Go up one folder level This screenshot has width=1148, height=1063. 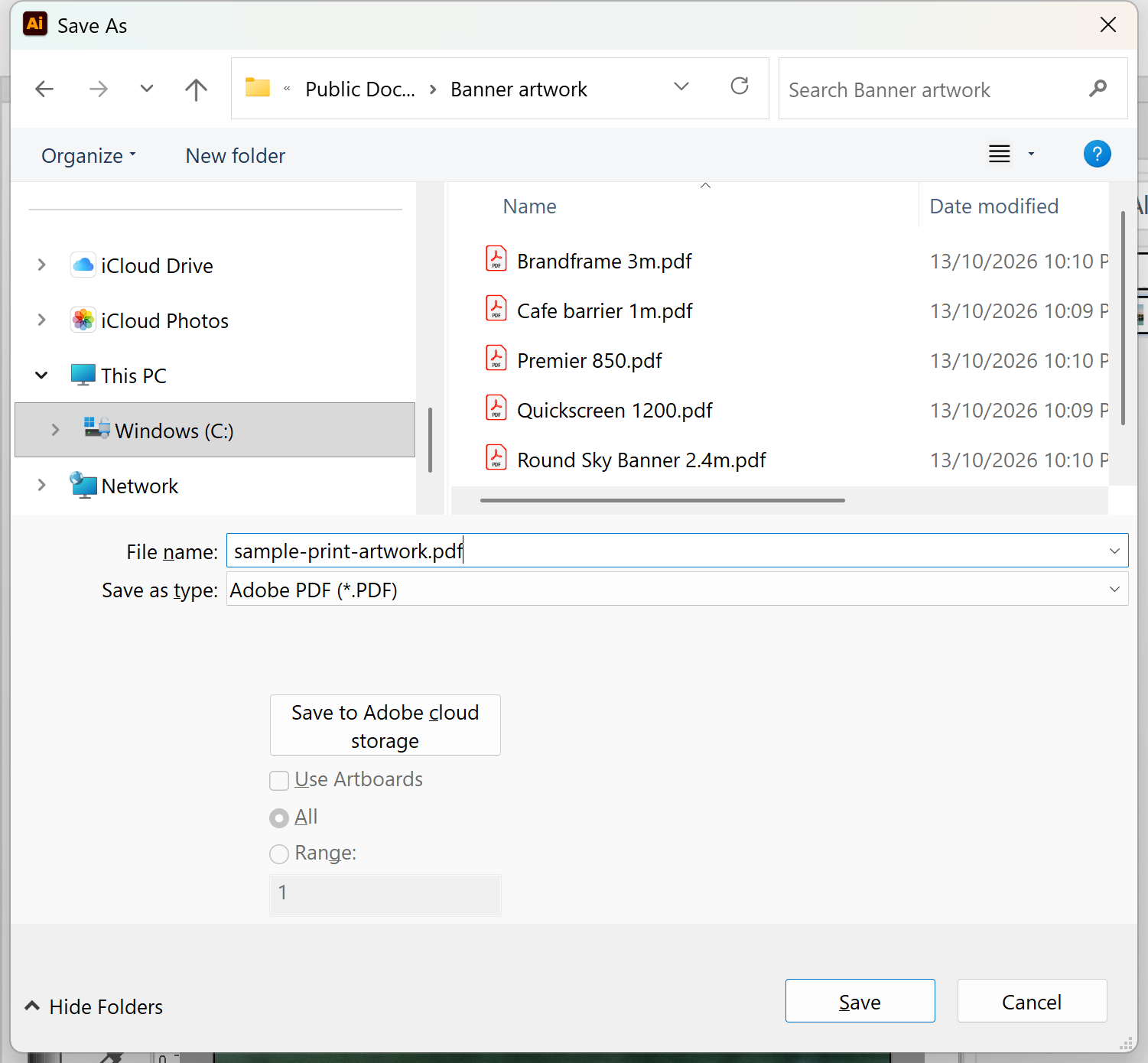tap(196, 89)
